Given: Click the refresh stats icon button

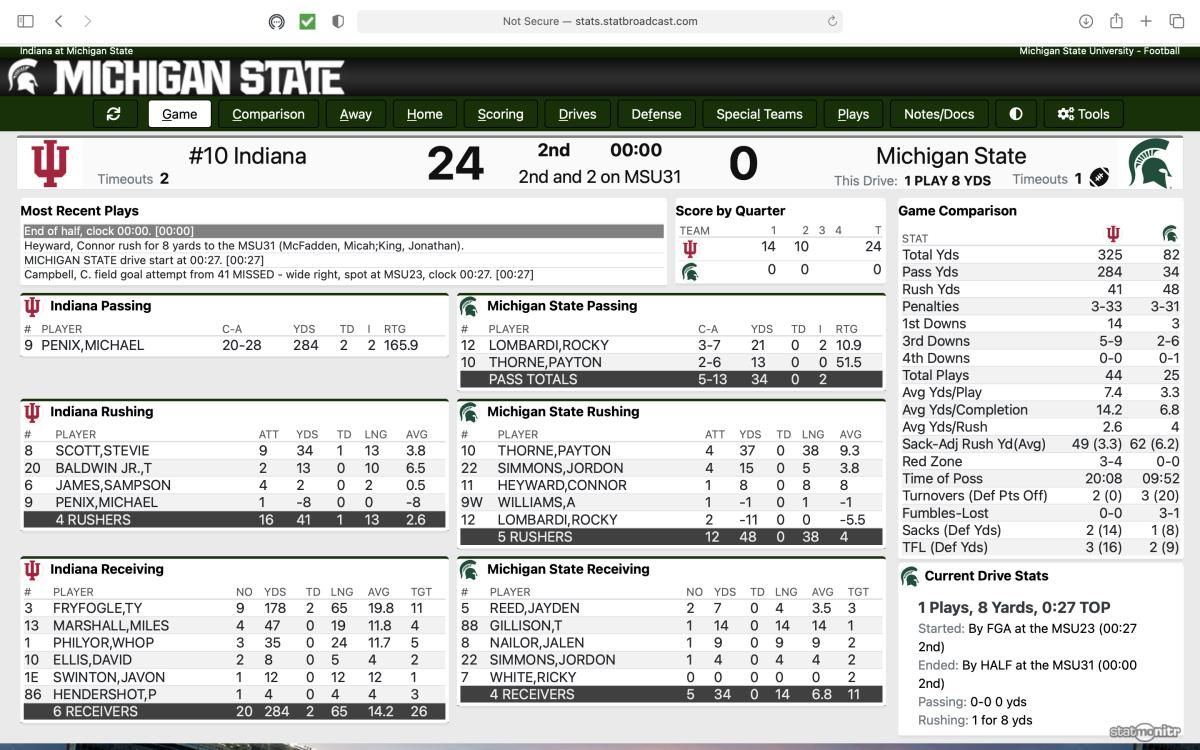Looking at the screenshot, I should pyautogui.click(x=114, y=114).
